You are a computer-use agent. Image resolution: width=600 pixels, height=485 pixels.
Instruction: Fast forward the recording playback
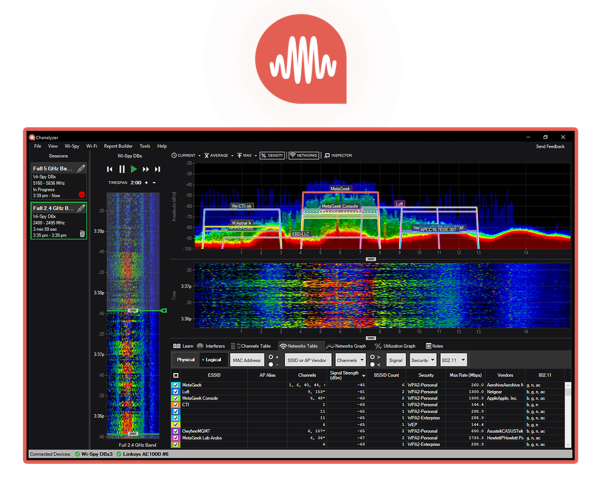(x=146, y=169)
